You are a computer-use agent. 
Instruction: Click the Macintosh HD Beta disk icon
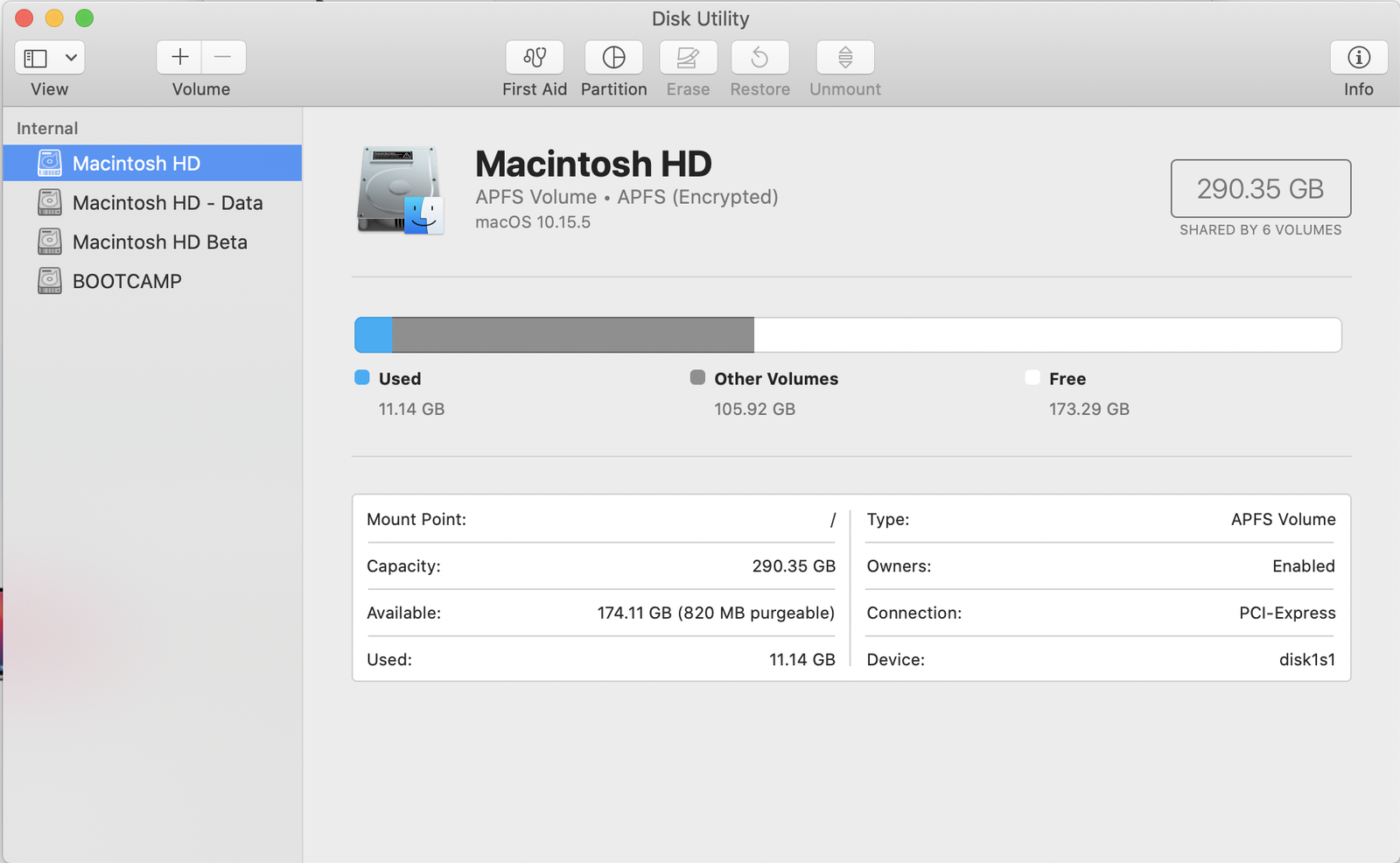(50, 242)
